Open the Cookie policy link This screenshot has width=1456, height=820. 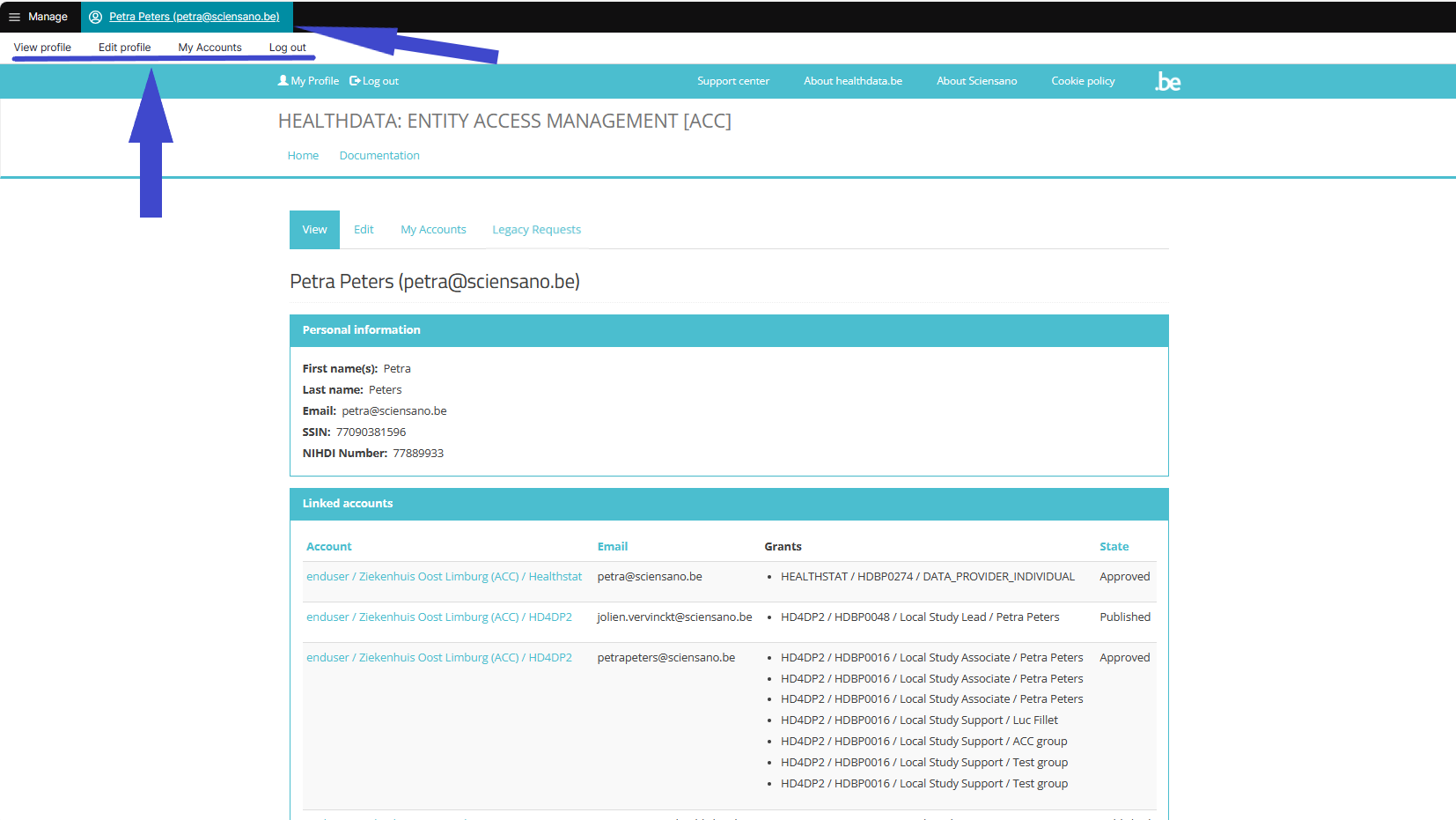click(1083, 81)
